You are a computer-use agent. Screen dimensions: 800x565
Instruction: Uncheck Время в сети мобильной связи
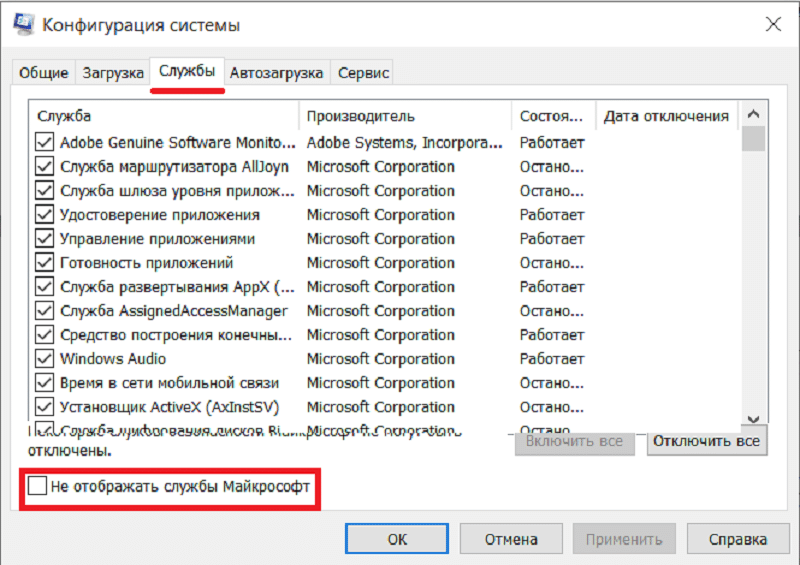(x=44, y=382)
